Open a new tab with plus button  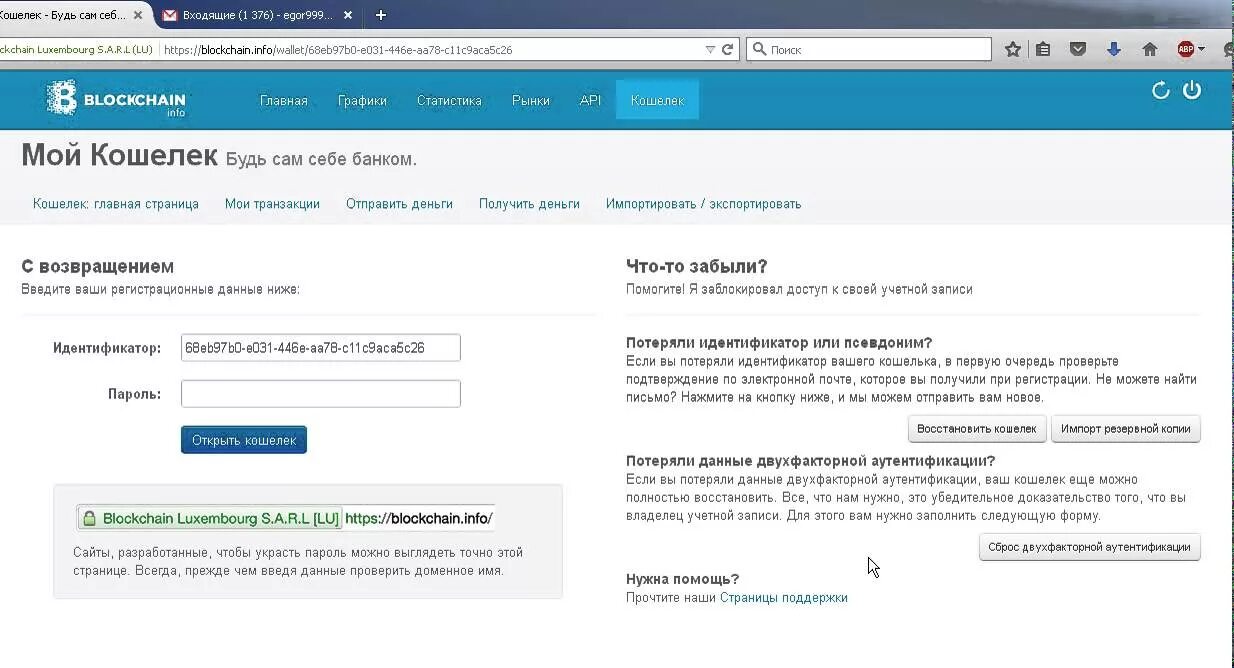(381, 15)
